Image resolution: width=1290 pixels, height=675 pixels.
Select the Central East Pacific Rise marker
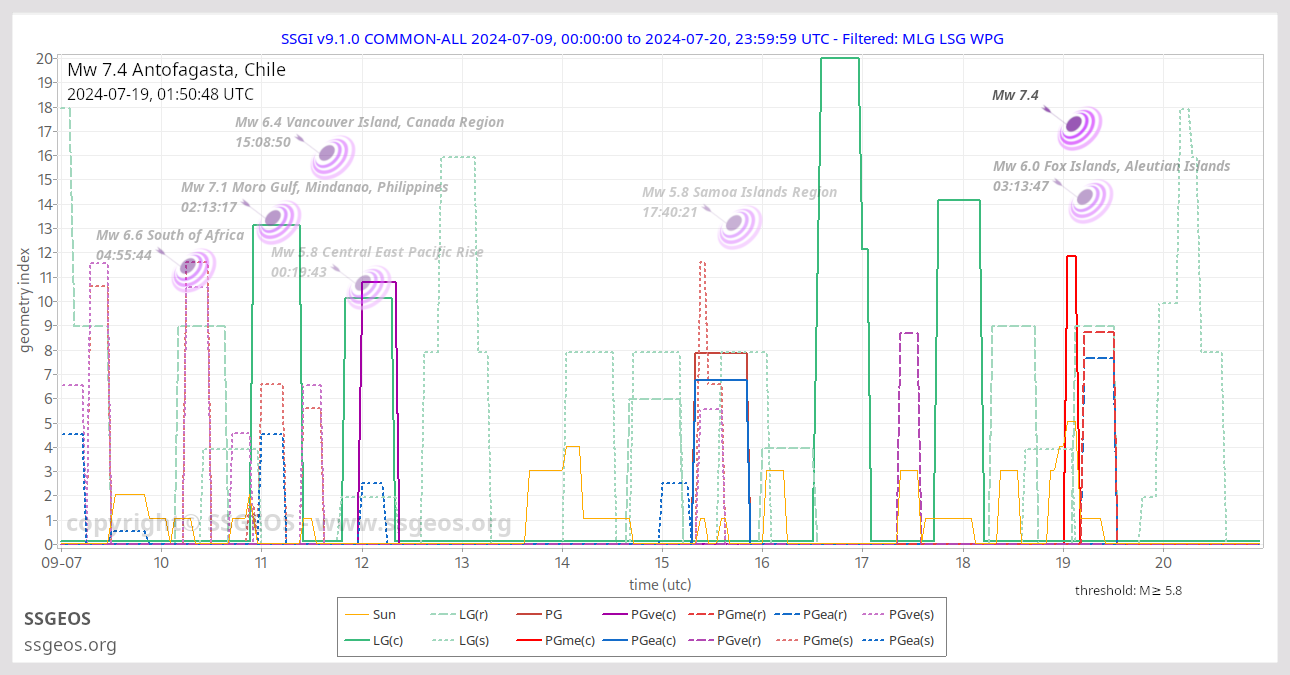pyautogui.click(x=366, y=286)
